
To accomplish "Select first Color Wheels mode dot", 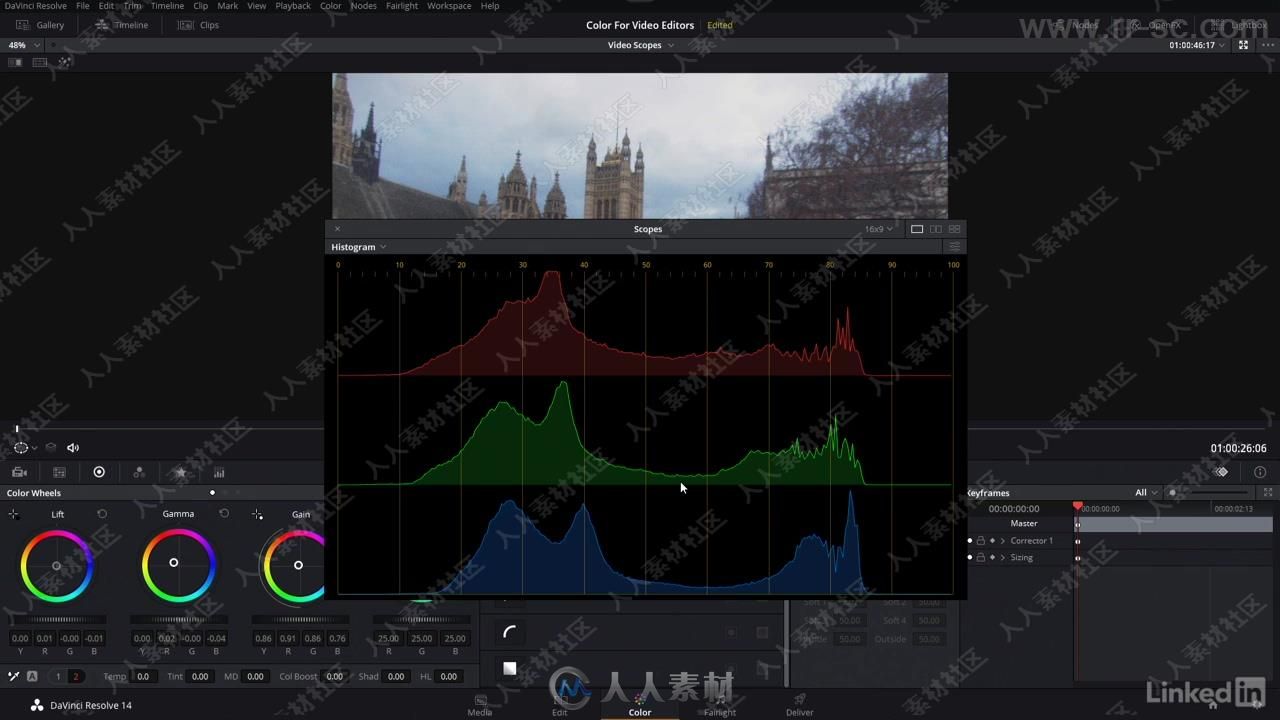I will [212, 493].
